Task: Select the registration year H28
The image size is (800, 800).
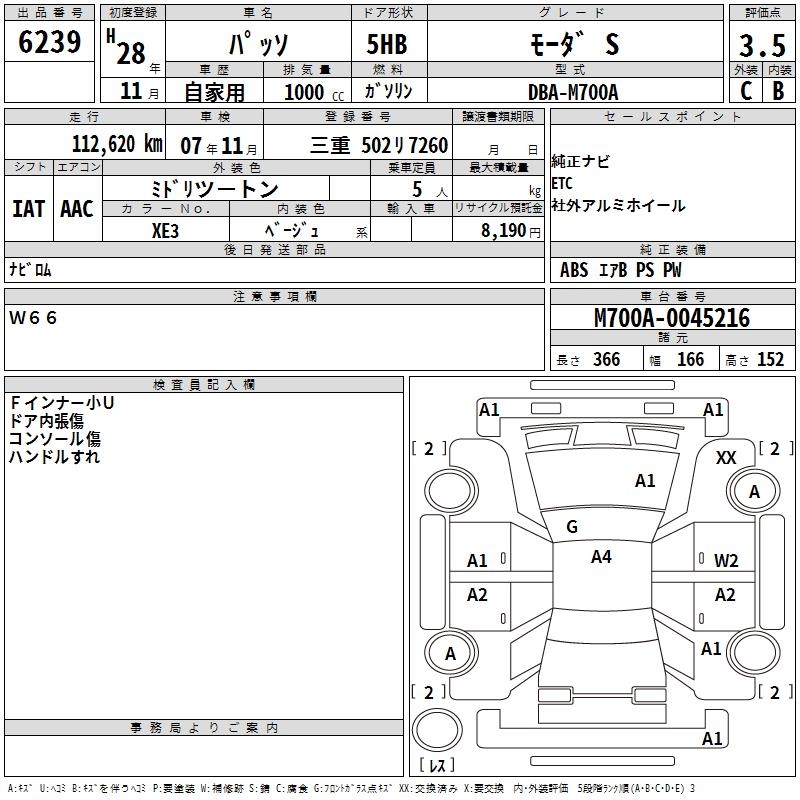Action: point(127,47)
